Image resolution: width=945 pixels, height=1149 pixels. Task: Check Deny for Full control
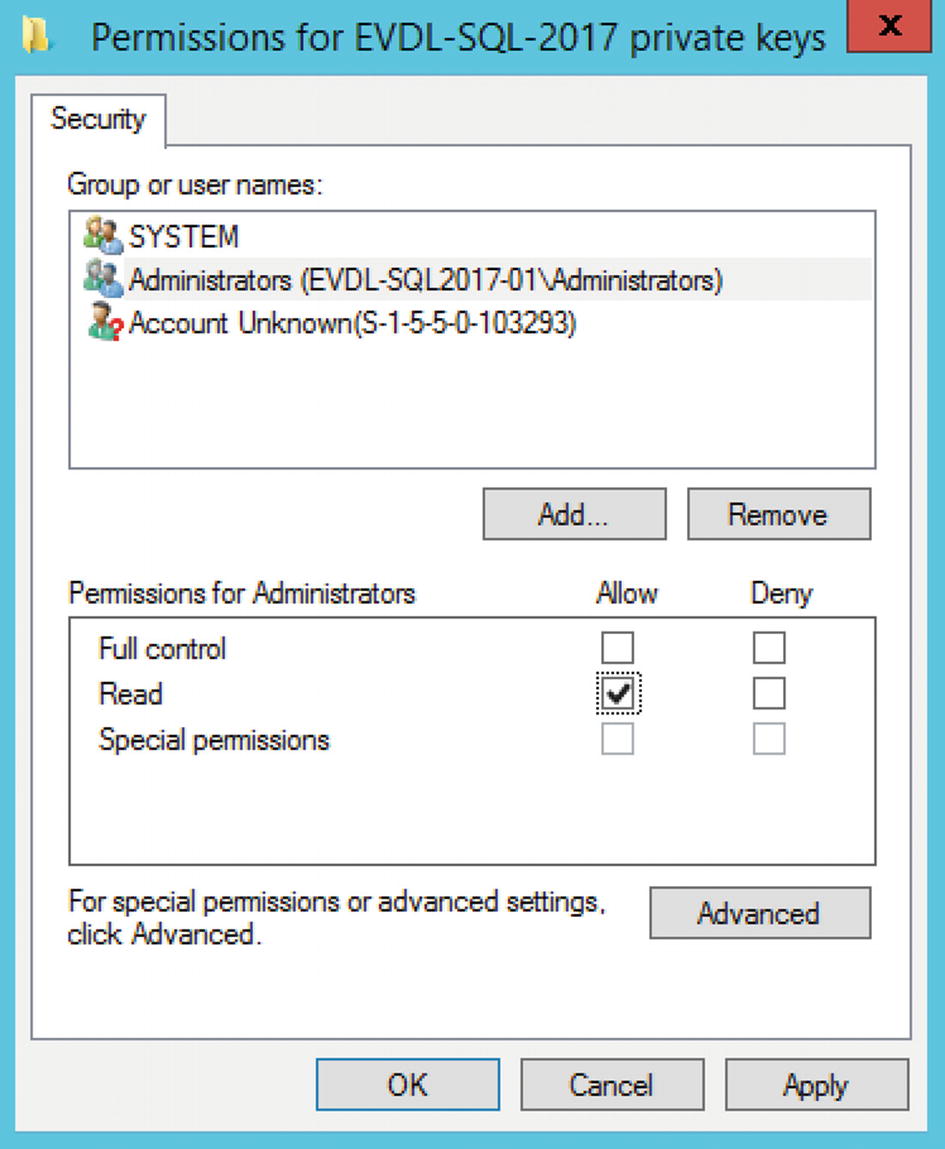[769, 648]
